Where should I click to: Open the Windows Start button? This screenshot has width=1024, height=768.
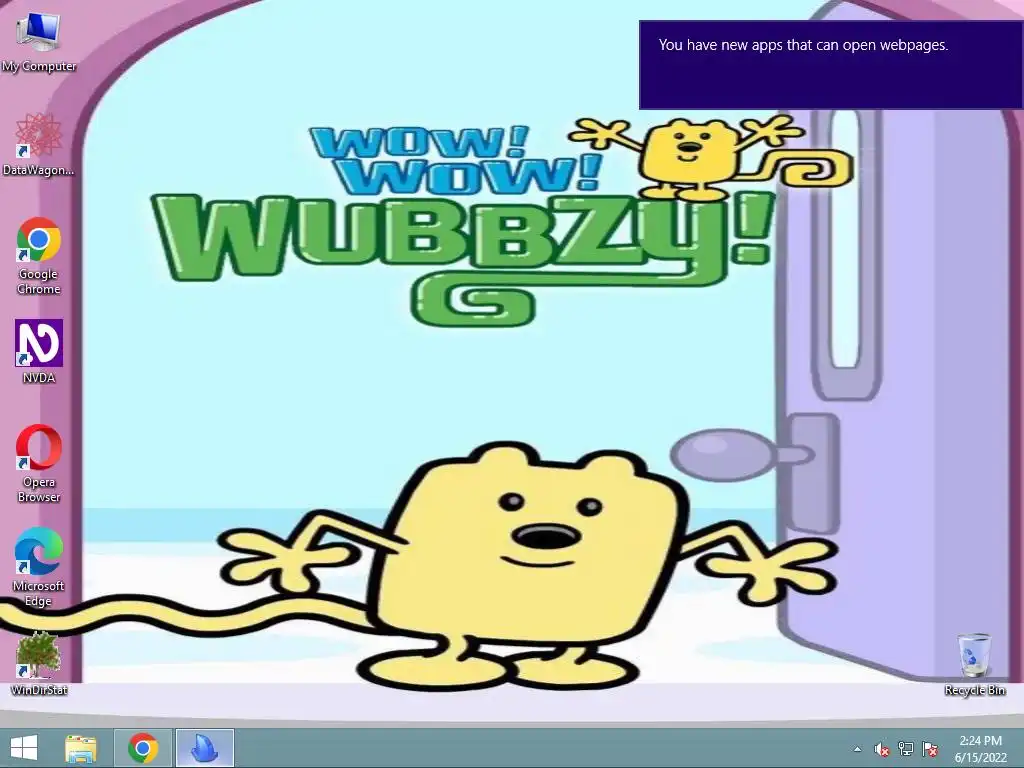pos(24,748)
